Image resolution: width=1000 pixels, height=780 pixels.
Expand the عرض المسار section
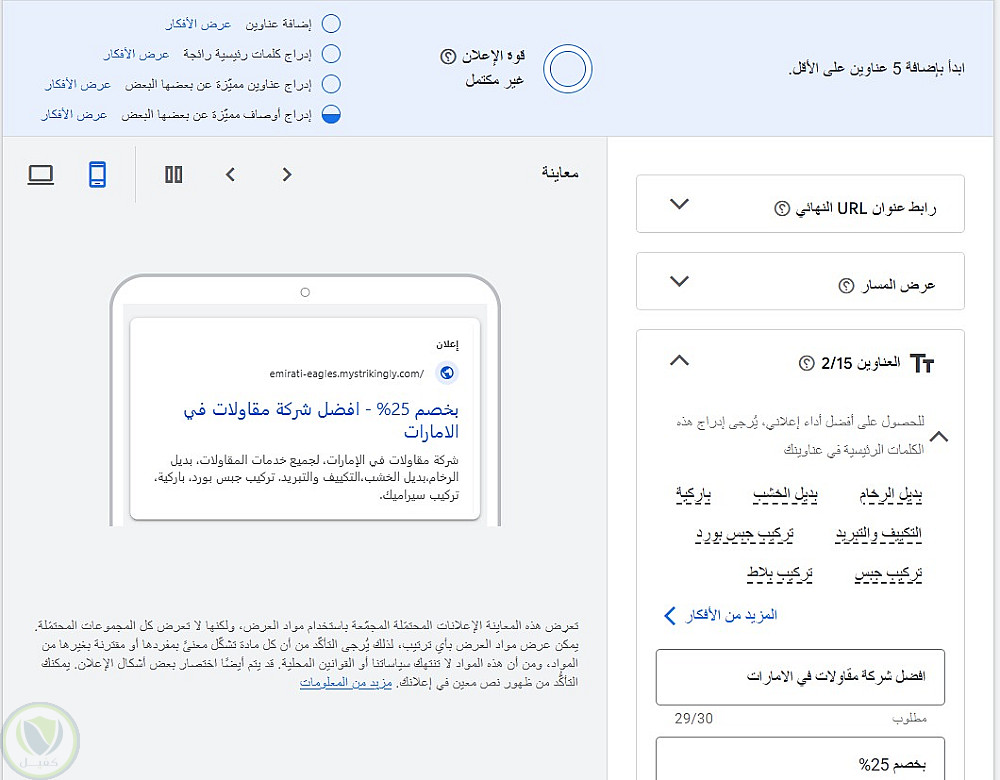coord(680,281)
